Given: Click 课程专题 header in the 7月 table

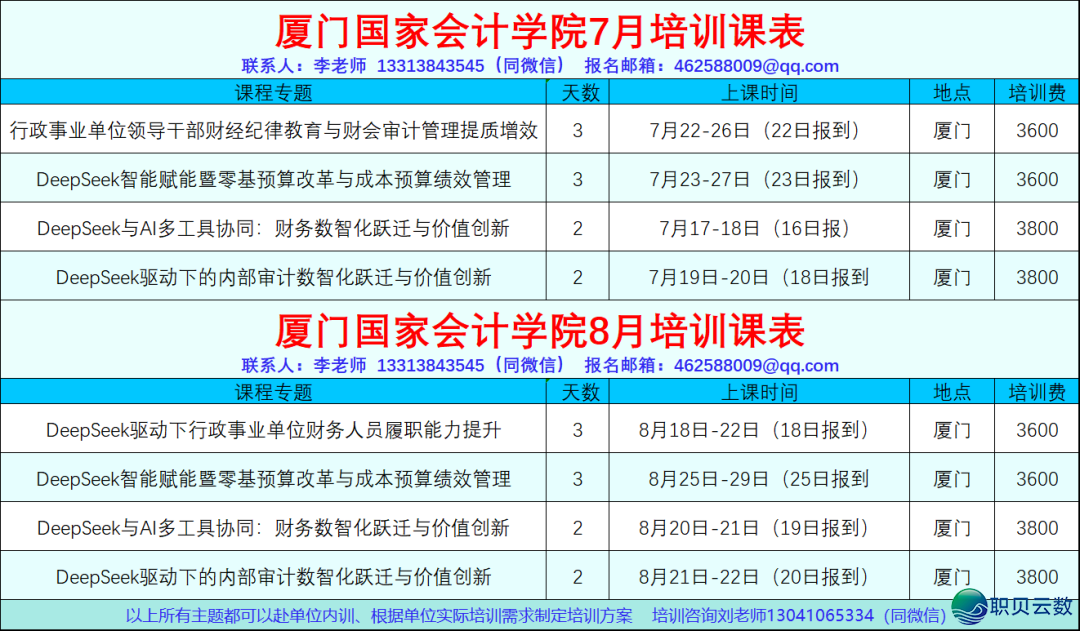Looking at the screenshot, I should click(273, 92).
